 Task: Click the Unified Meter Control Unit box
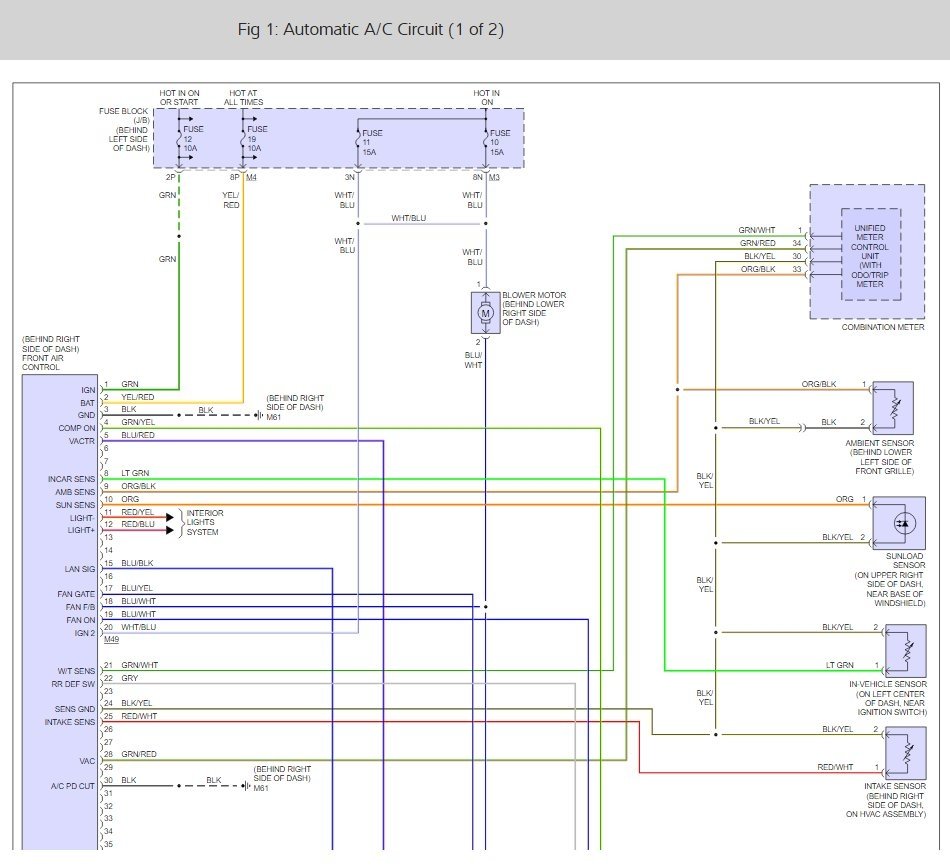(x=870, y=256)
